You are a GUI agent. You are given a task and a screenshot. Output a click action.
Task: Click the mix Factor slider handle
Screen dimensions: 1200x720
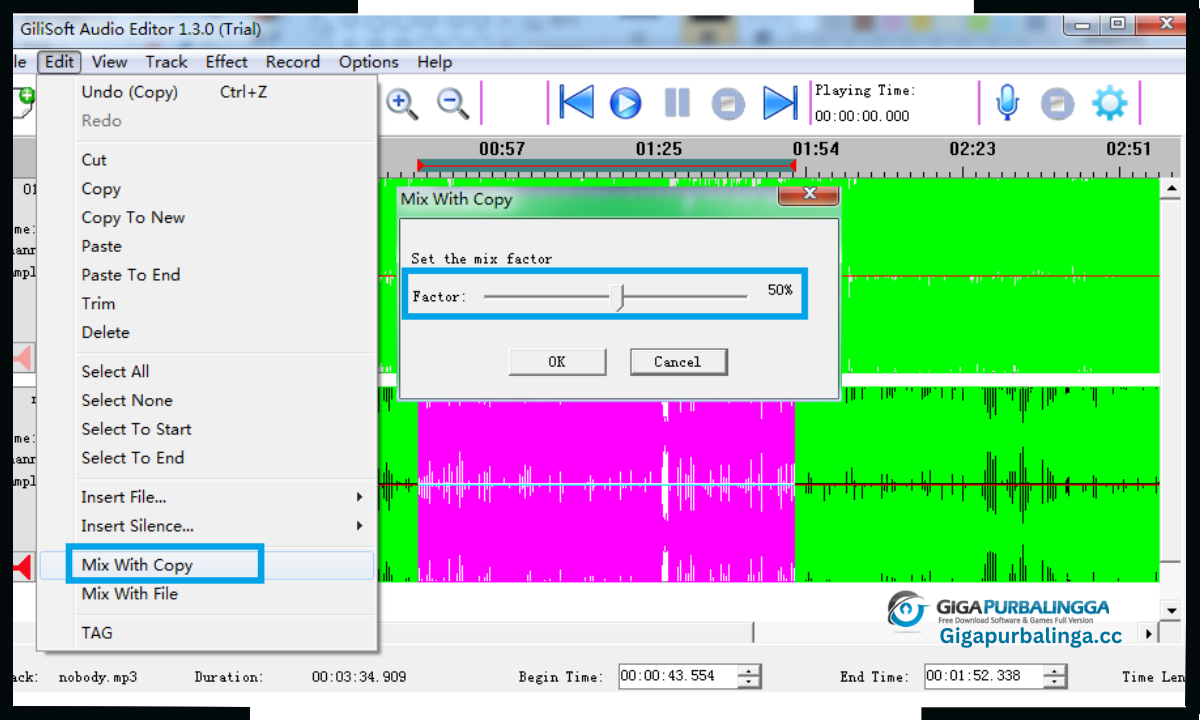pos(619,297)
